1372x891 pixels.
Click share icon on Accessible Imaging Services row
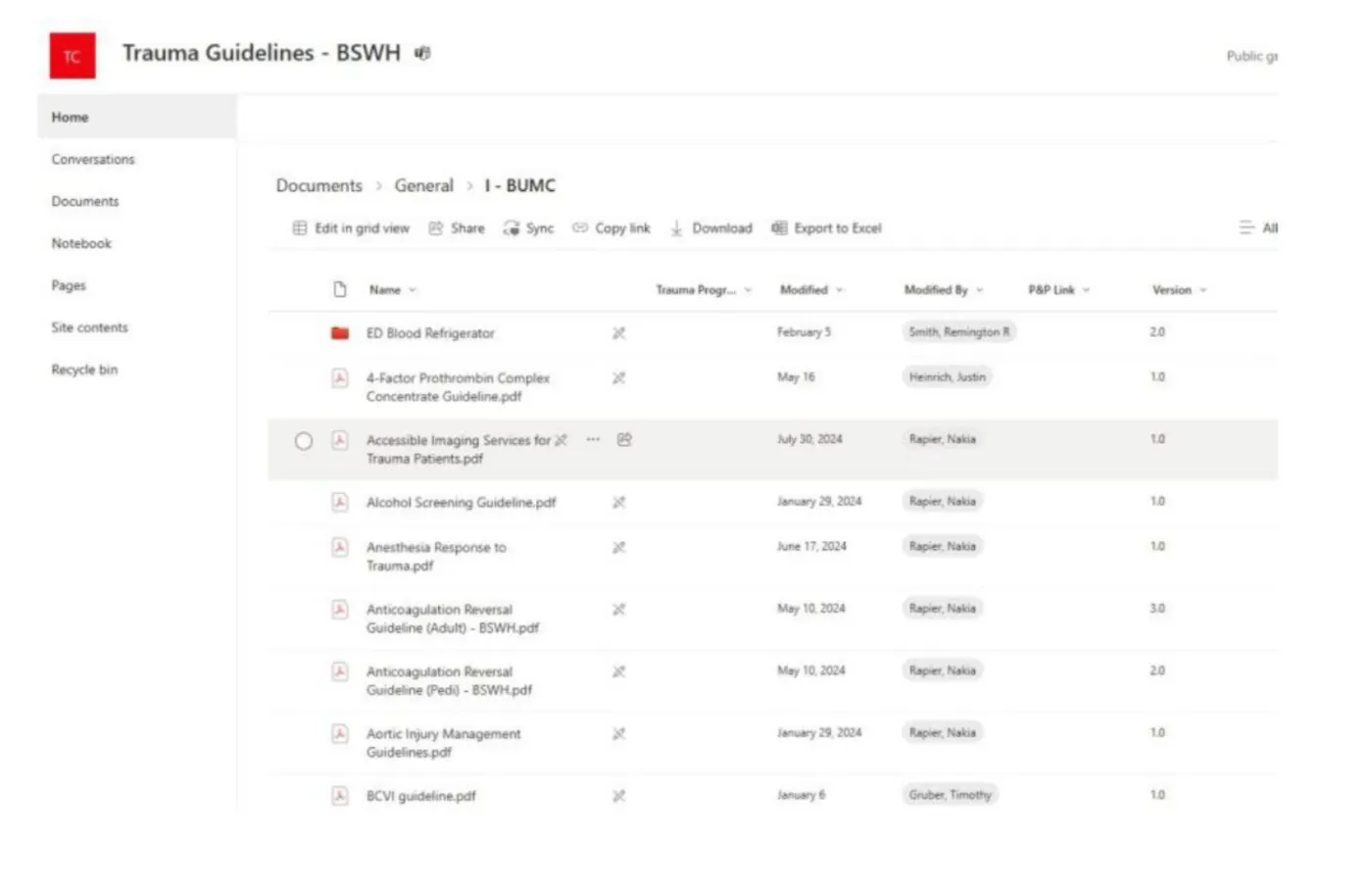pyautogui.click(x=624, y=439)
